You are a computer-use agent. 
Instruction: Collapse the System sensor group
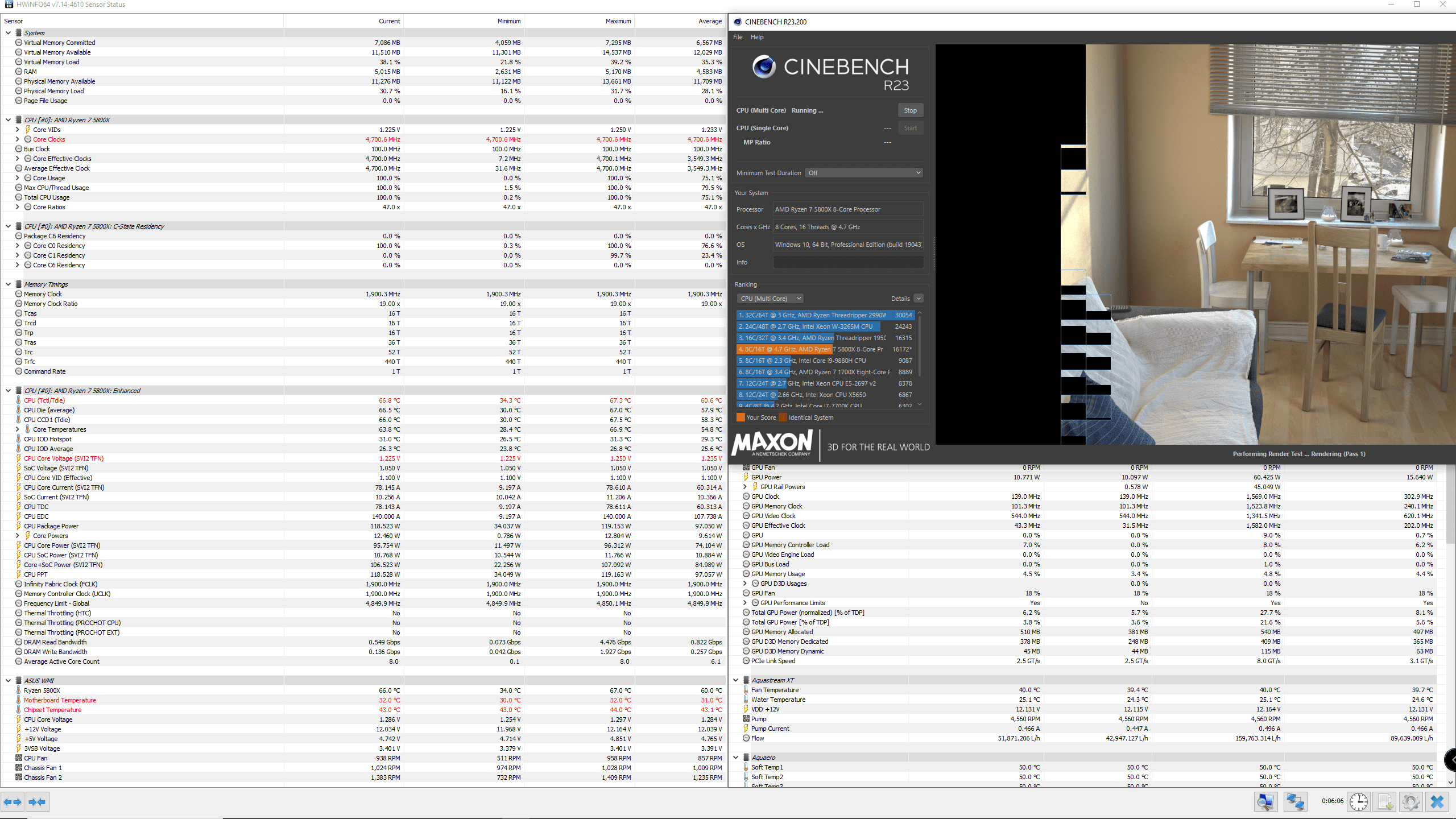(8, 33)
